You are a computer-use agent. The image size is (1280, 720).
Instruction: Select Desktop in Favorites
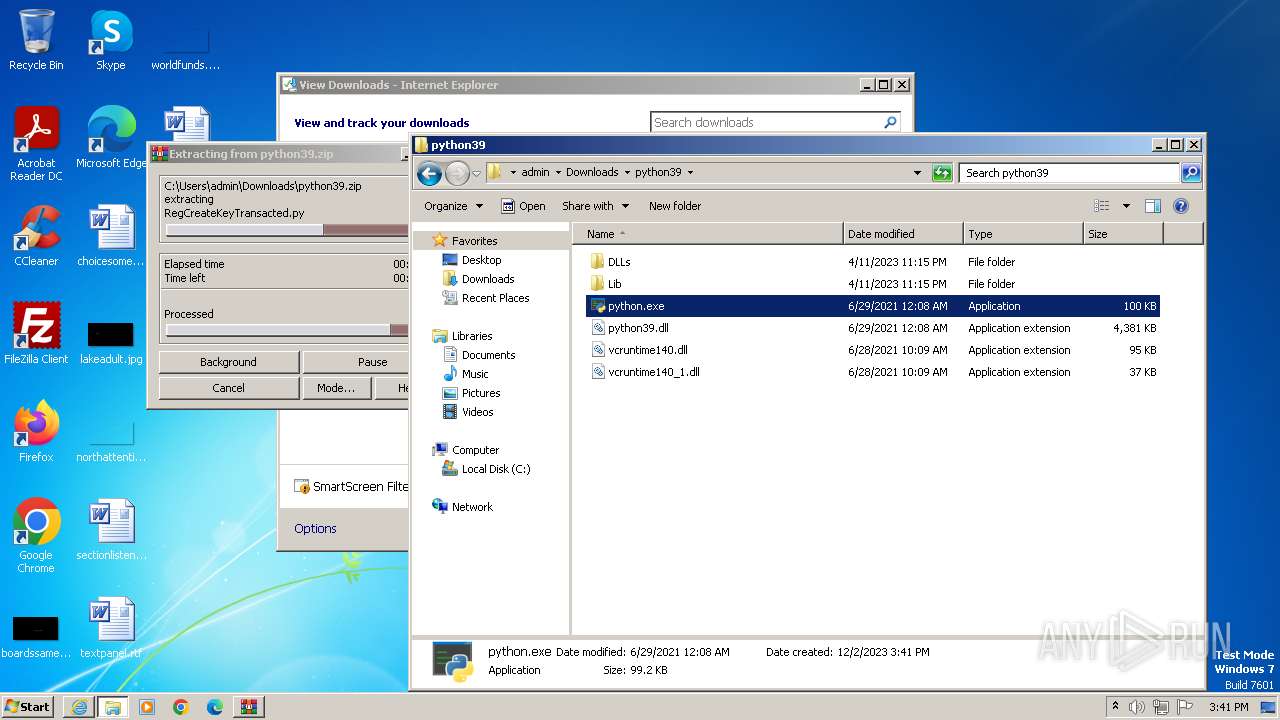[x=481, y=260]
